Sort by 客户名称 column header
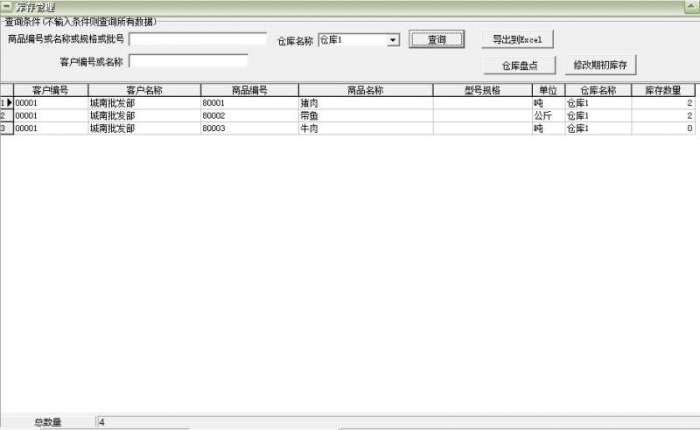Viewport: 700px width, 430px height. click(x=144, y=90)
